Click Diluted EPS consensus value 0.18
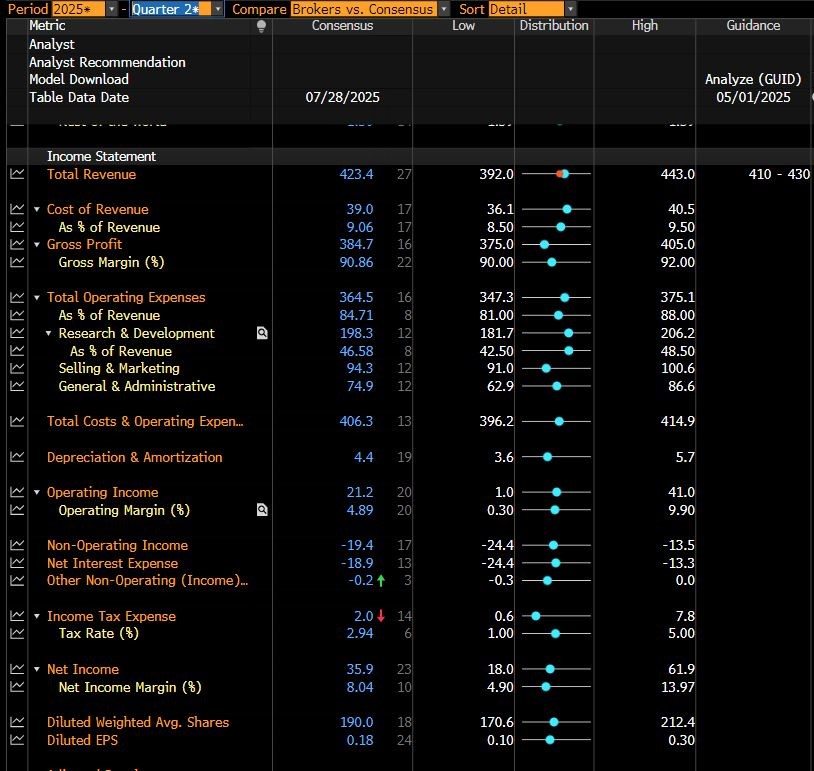The image size is (814, 771). coord(360,740)
